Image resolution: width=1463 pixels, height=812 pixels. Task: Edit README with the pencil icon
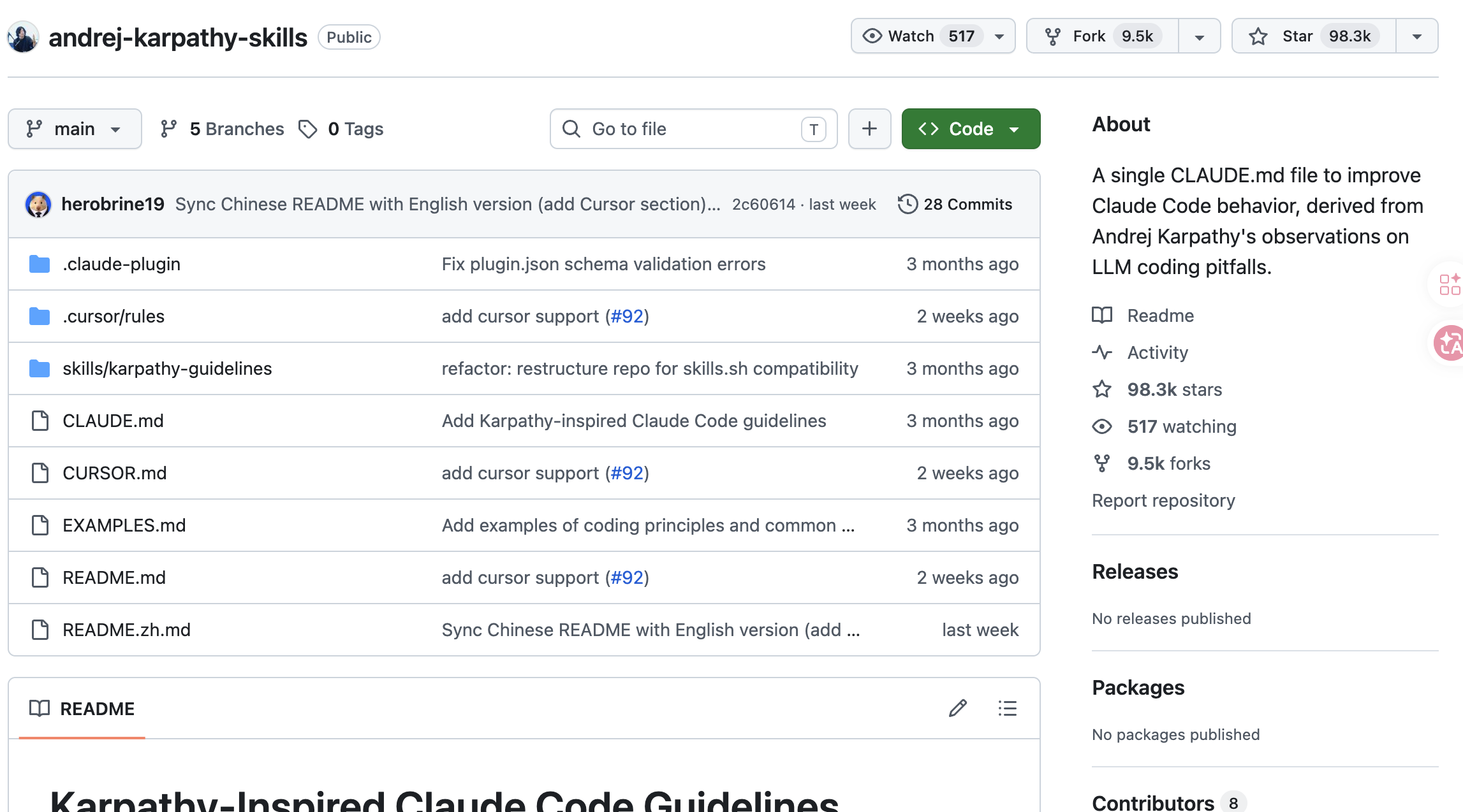(958, 708)
